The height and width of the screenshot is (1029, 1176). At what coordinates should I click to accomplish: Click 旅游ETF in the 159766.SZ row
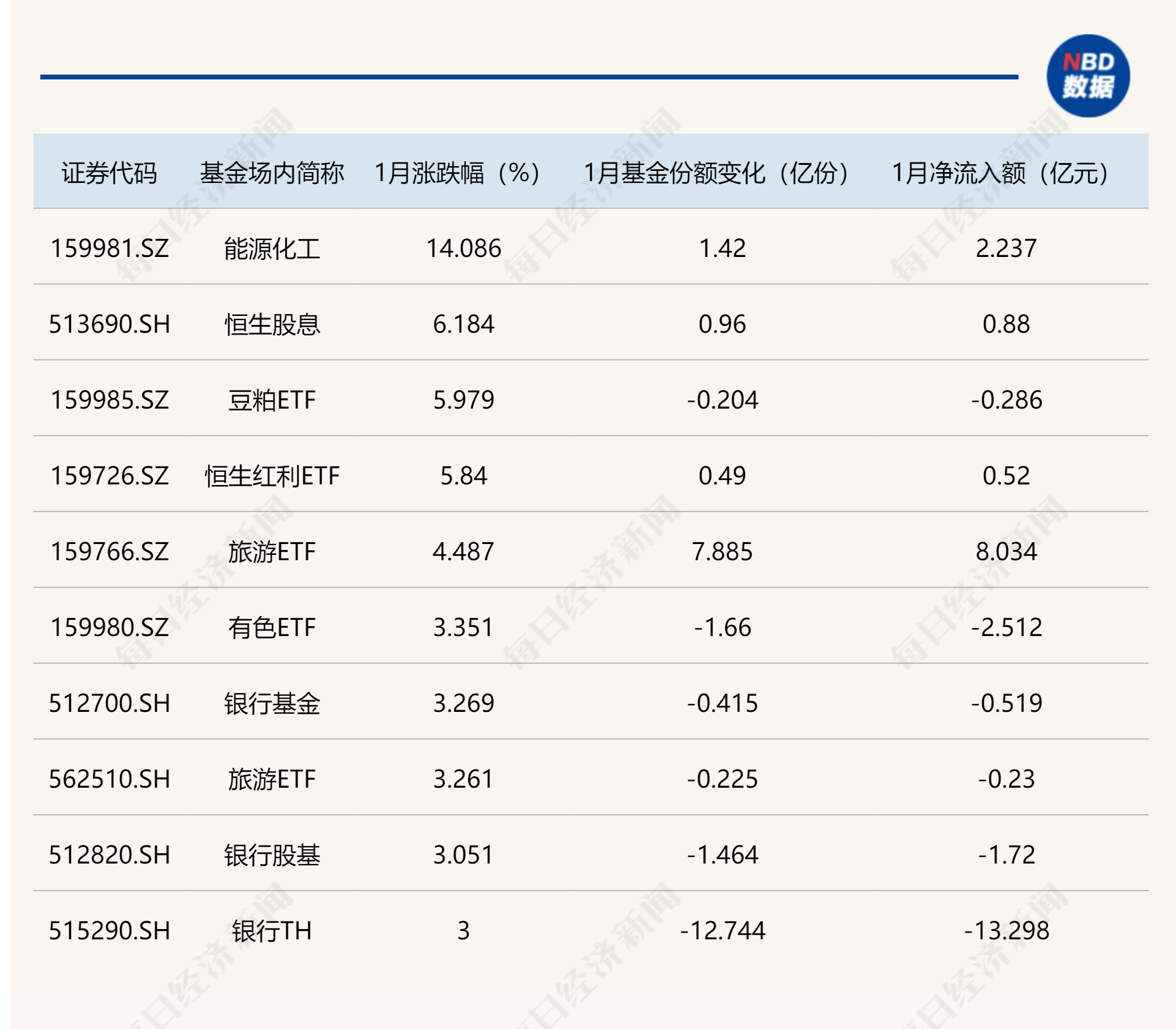(272, 552)
